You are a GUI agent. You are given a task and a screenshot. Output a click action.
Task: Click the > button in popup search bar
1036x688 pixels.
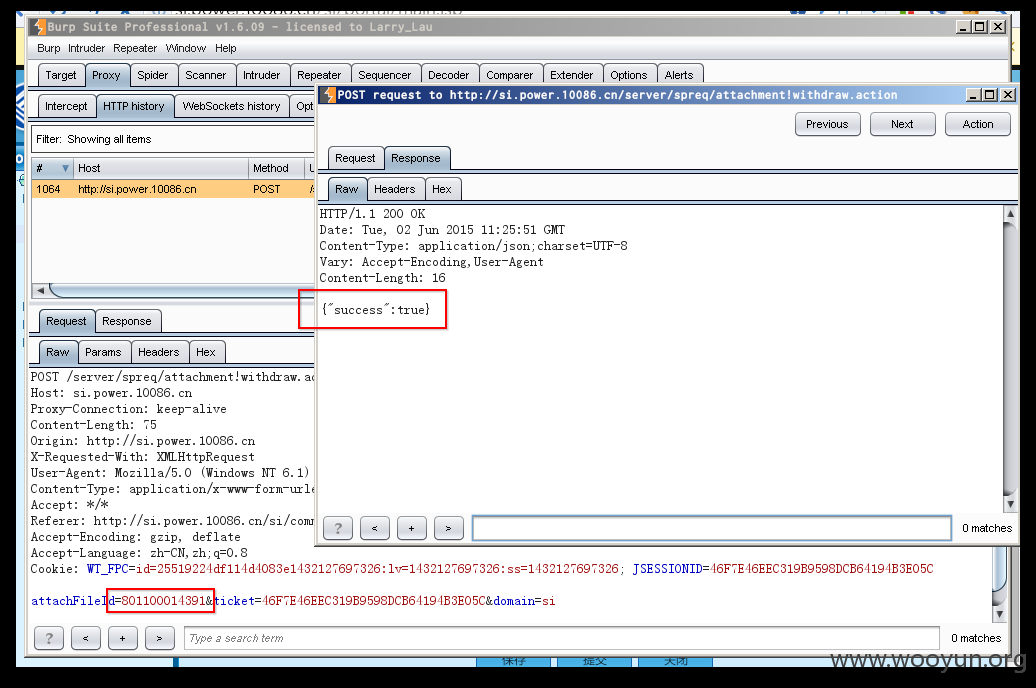[x=449, y=528]
